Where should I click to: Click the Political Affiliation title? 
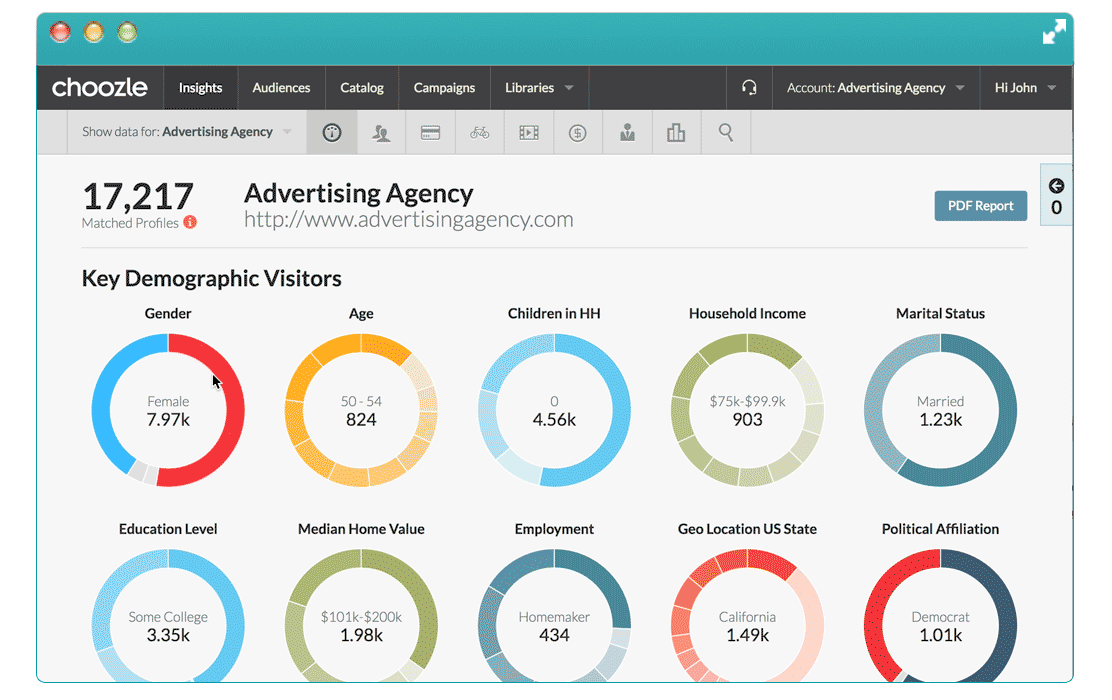pyautogui.click(x=940, y=529)
